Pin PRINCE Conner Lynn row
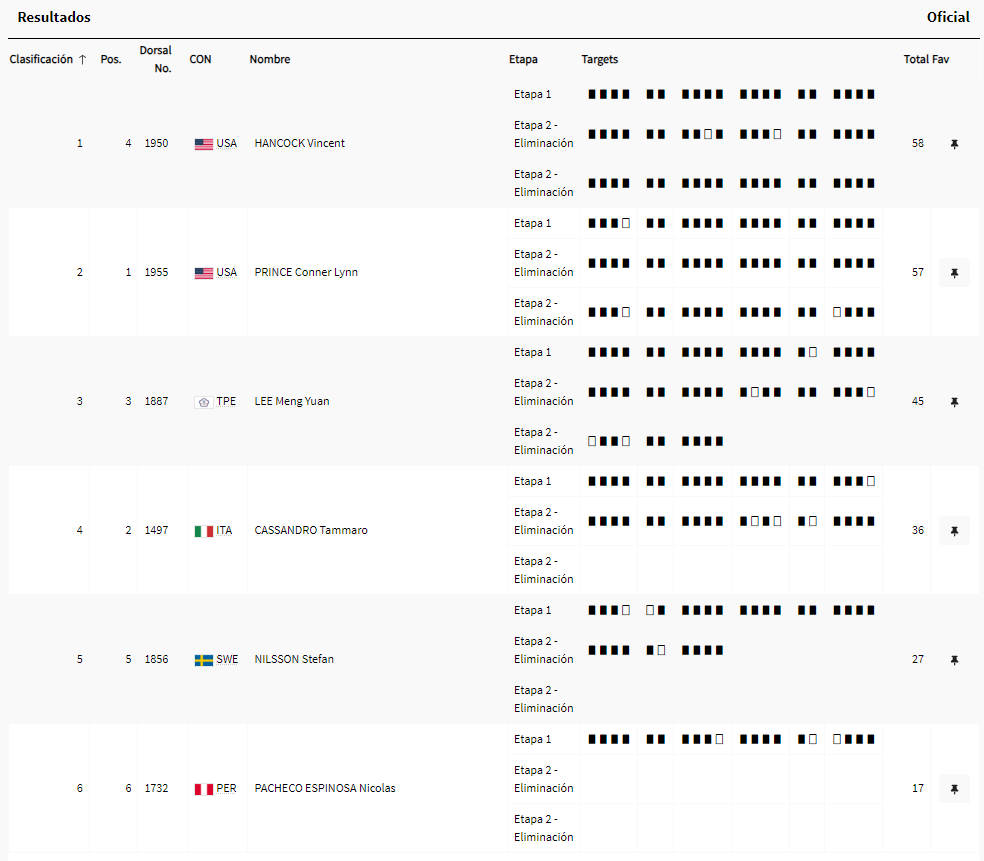This screenshot has width=984, height=861. pos(954,273)
